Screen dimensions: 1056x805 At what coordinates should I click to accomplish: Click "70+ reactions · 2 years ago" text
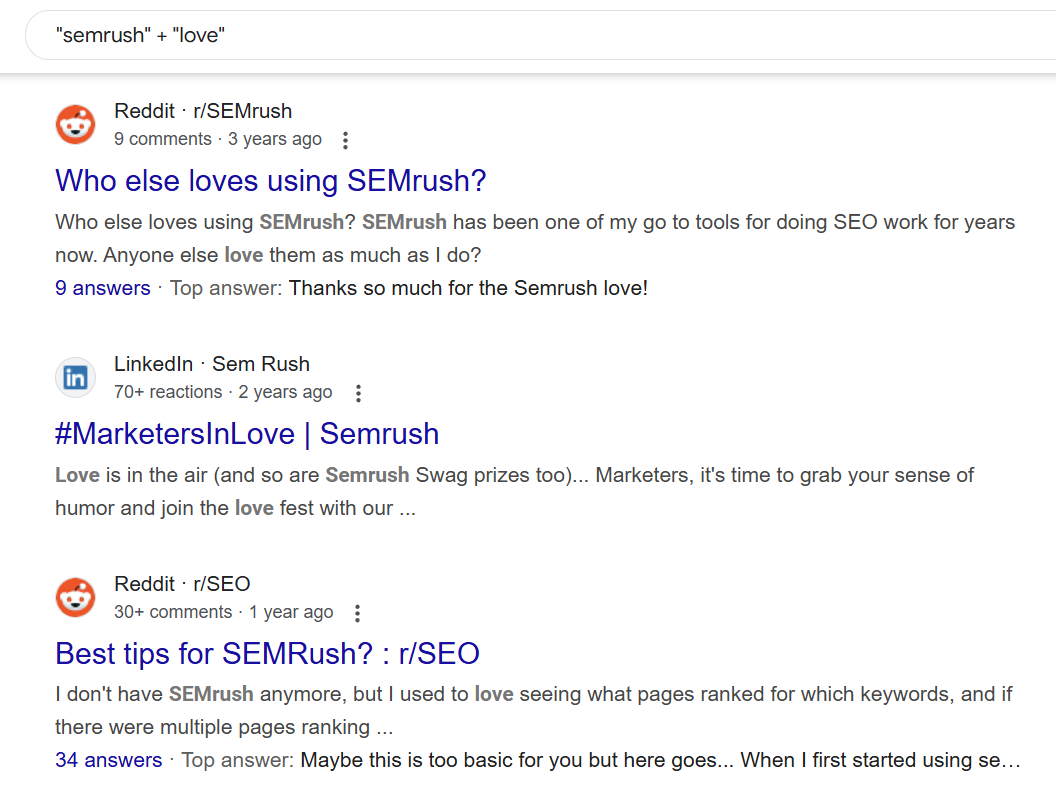pos(223,392)
